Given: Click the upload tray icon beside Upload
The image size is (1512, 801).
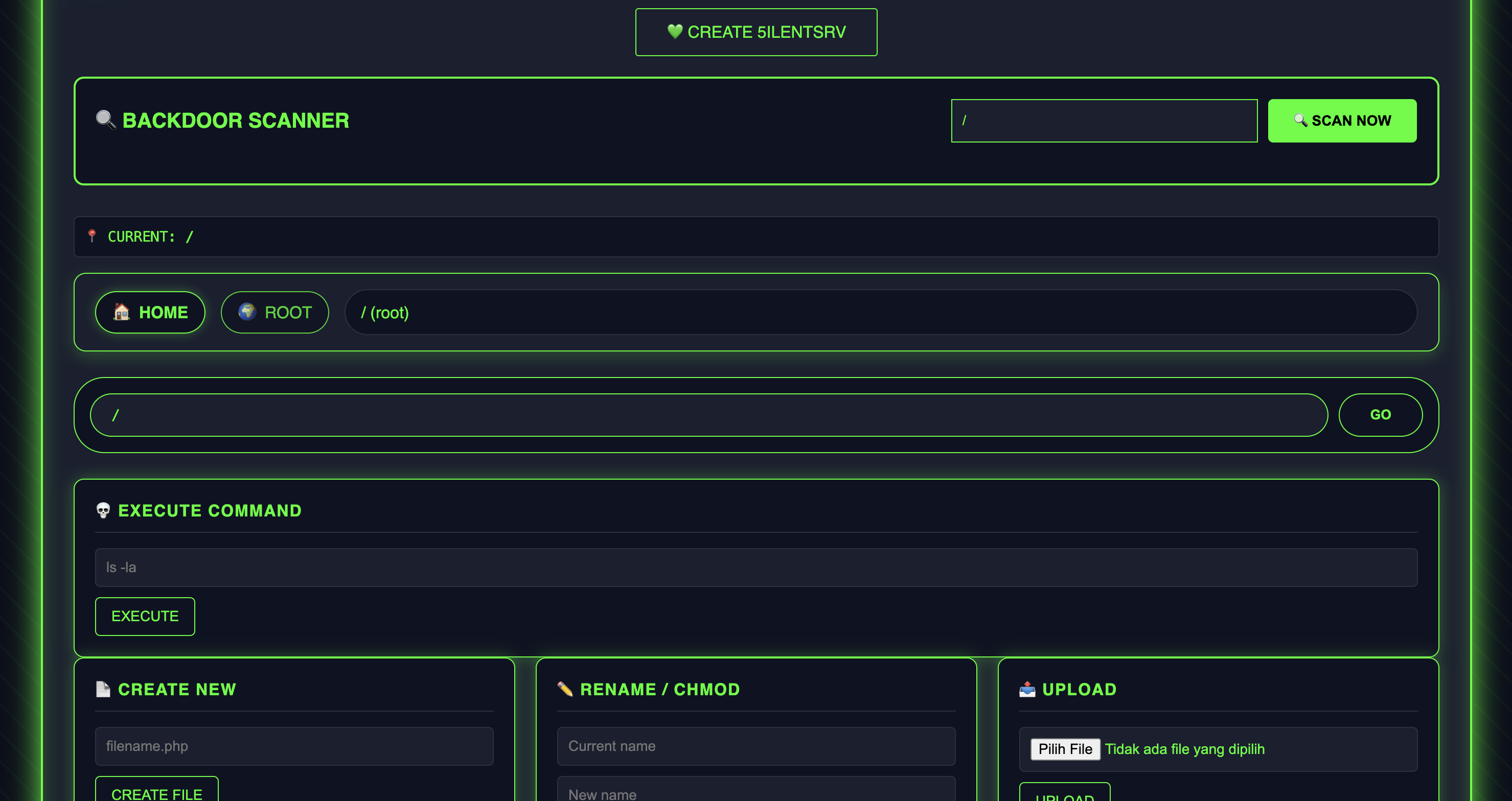Looking at the screenshot, I should click(x=1027, y=689).
